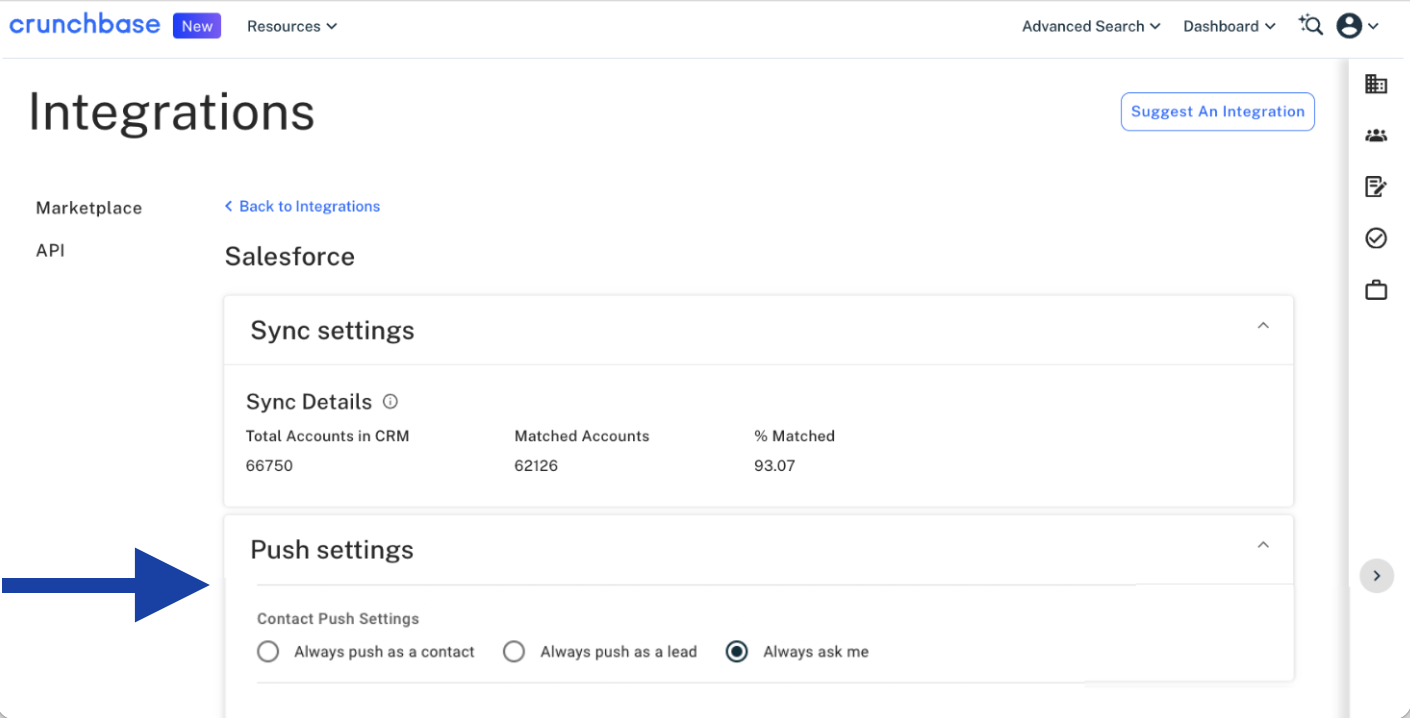This screenshot has width=1410, height=718.
Task: Select Always push as a lead
Action: tap(600, 652)
